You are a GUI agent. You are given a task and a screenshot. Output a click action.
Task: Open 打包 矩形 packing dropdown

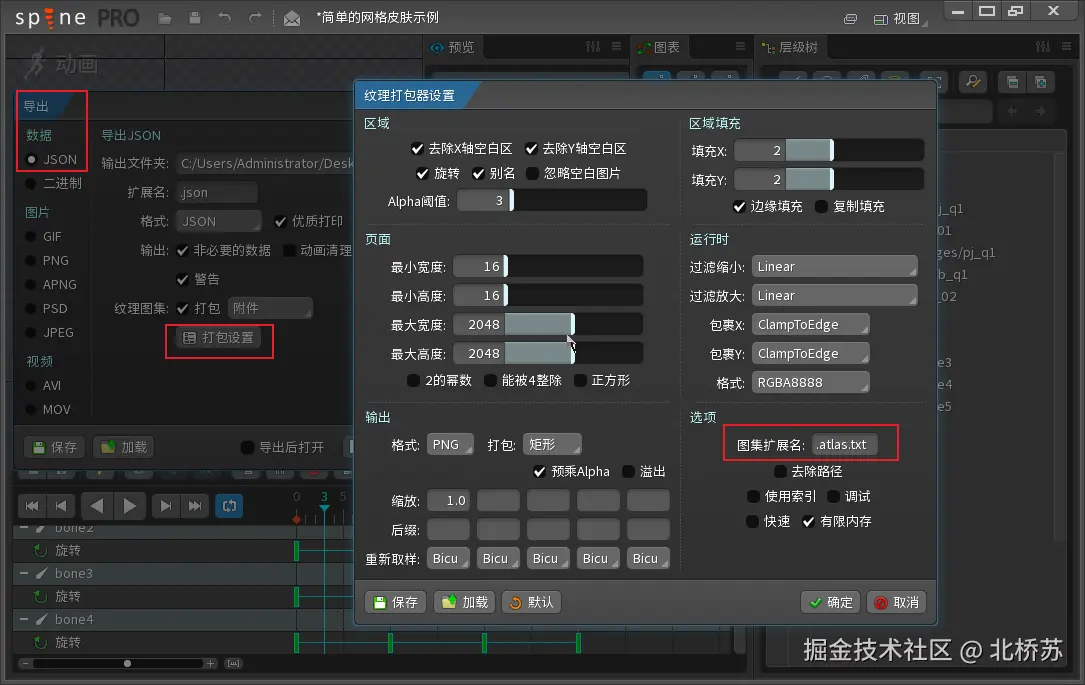(x=552, y=445)
